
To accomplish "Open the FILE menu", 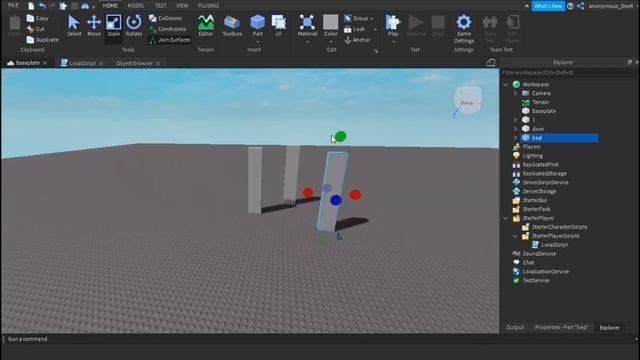I will pos(13,6).
